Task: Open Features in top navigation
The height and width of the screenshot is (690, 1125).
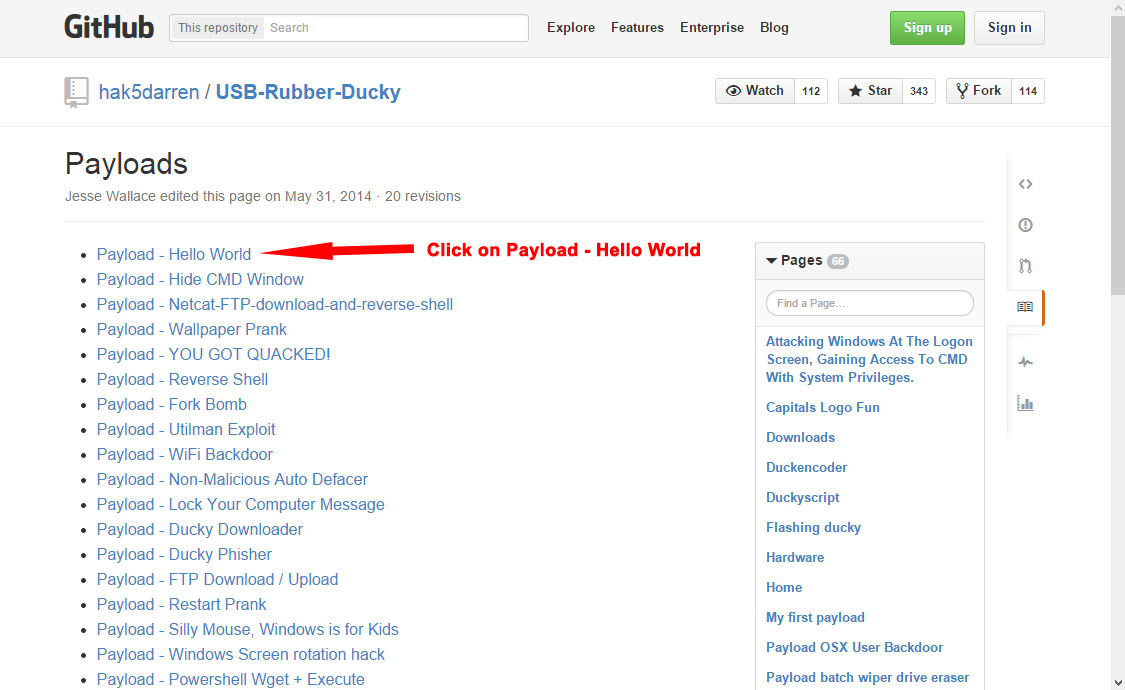Action: tap(637, 27)
